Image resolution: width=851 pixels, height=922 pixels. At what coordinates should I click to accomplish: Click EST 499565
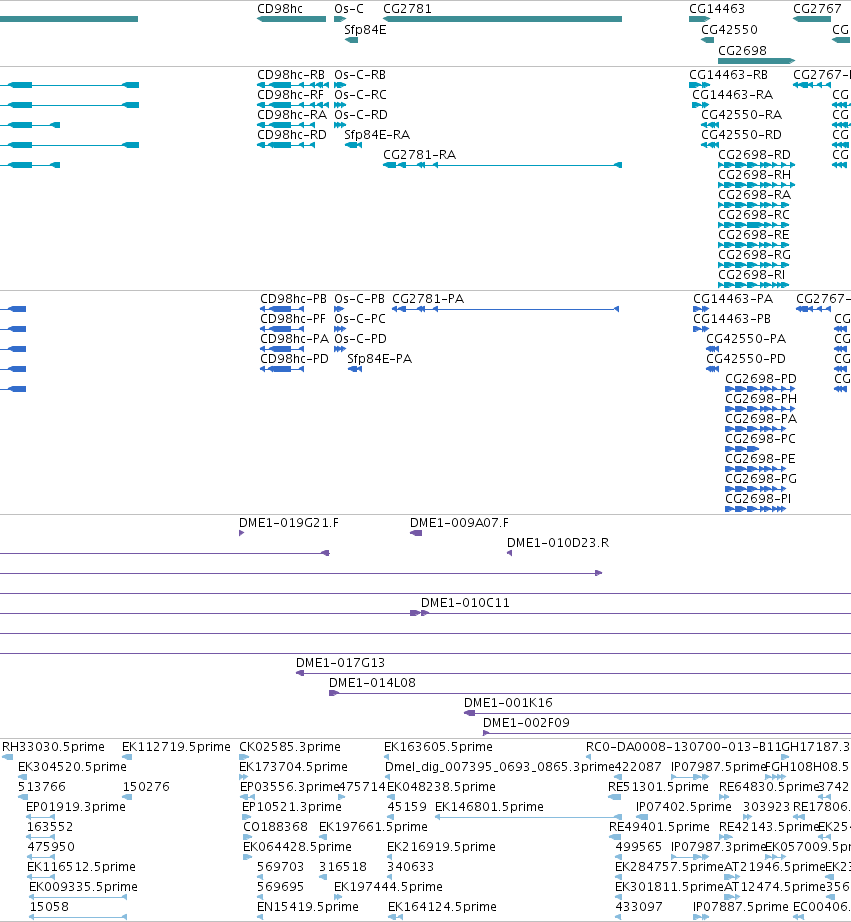pos(639,847)
